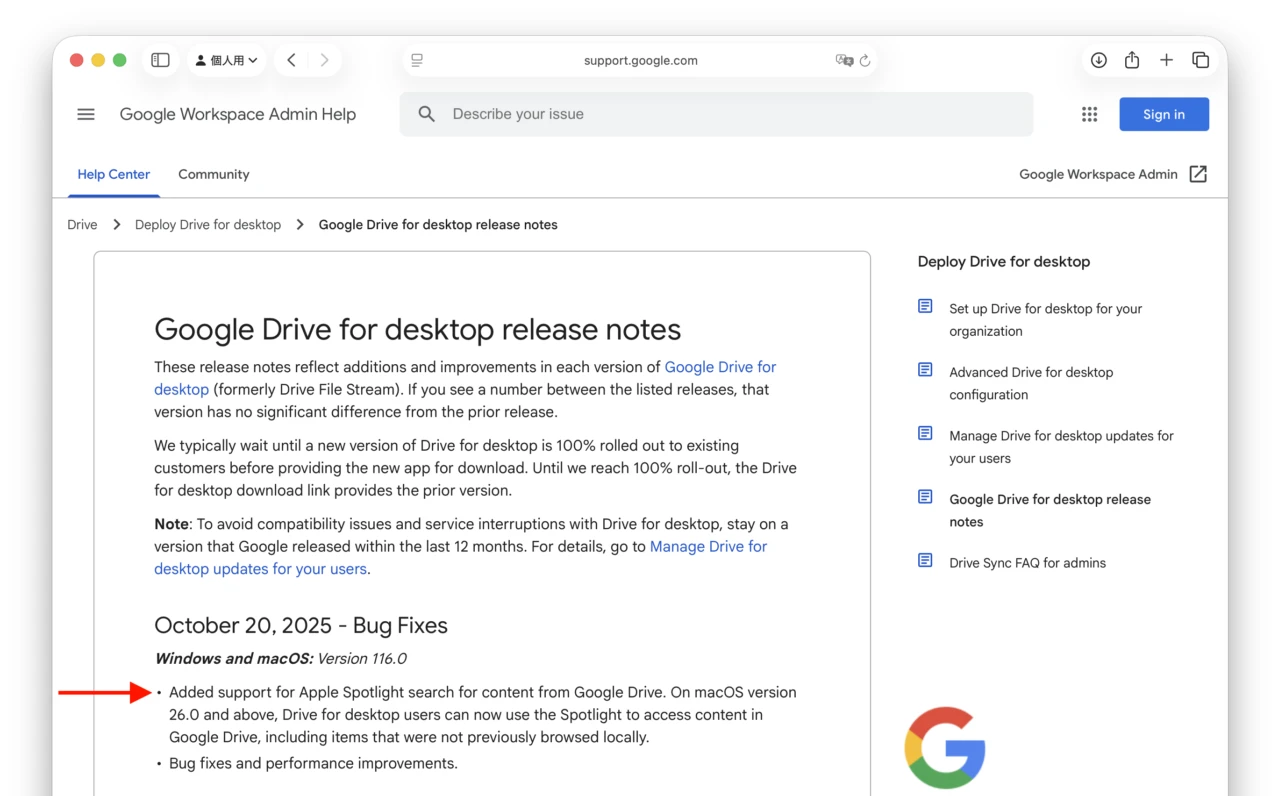This screenshot has width=1280, height=796.
Task: Select the Help Center tab
Action: 113,174
